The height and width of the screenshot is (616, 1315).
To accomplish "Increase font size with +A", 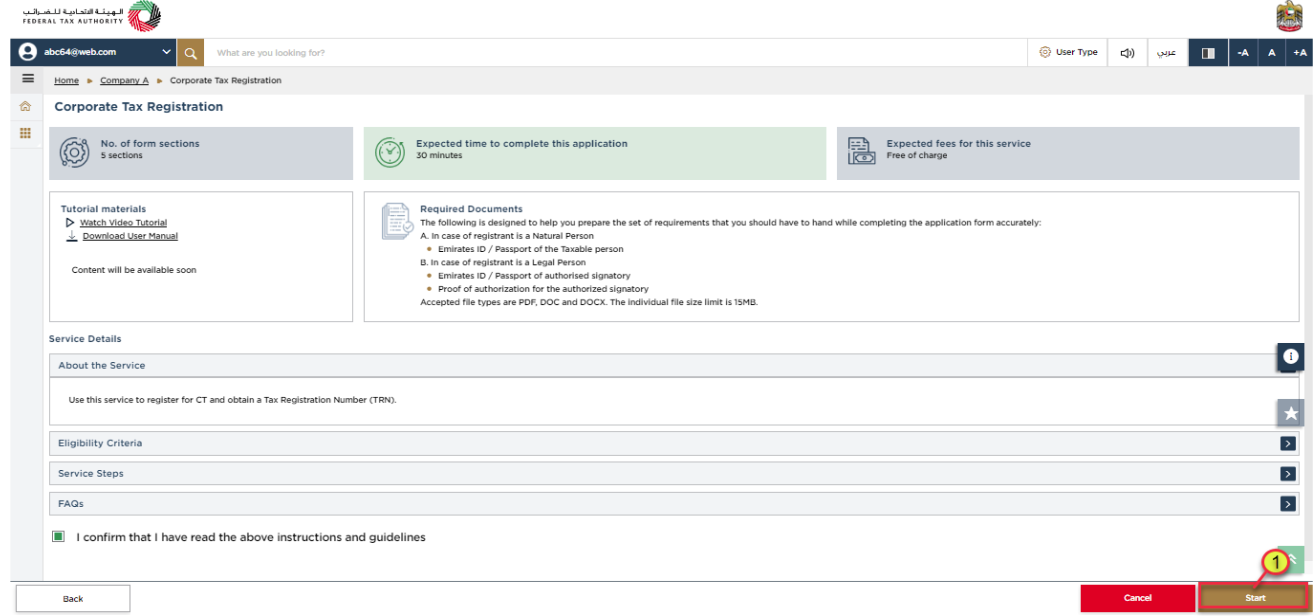I will [1300, 52].
